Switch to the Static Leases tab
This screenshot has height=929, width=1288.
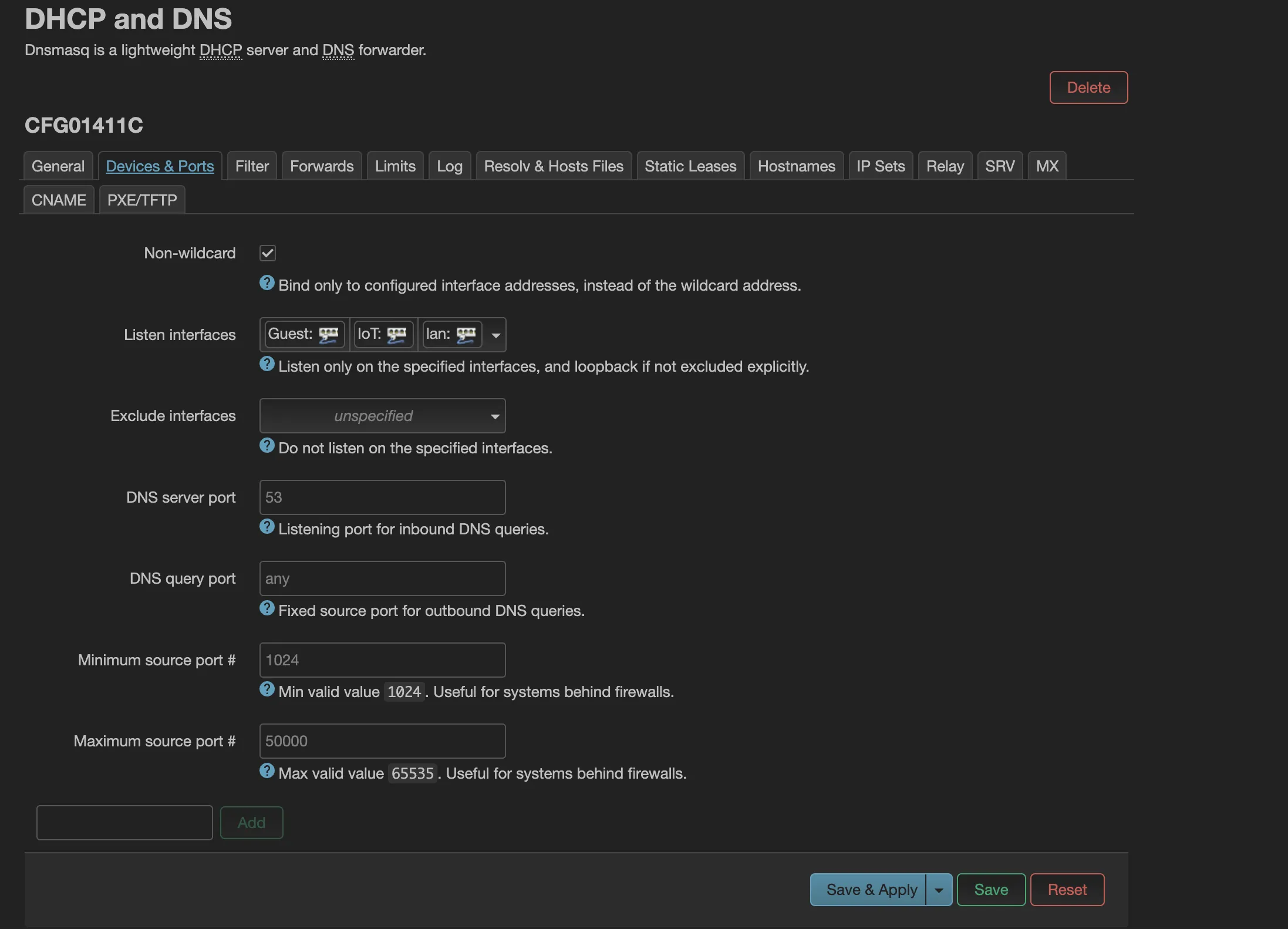point(690,166)
